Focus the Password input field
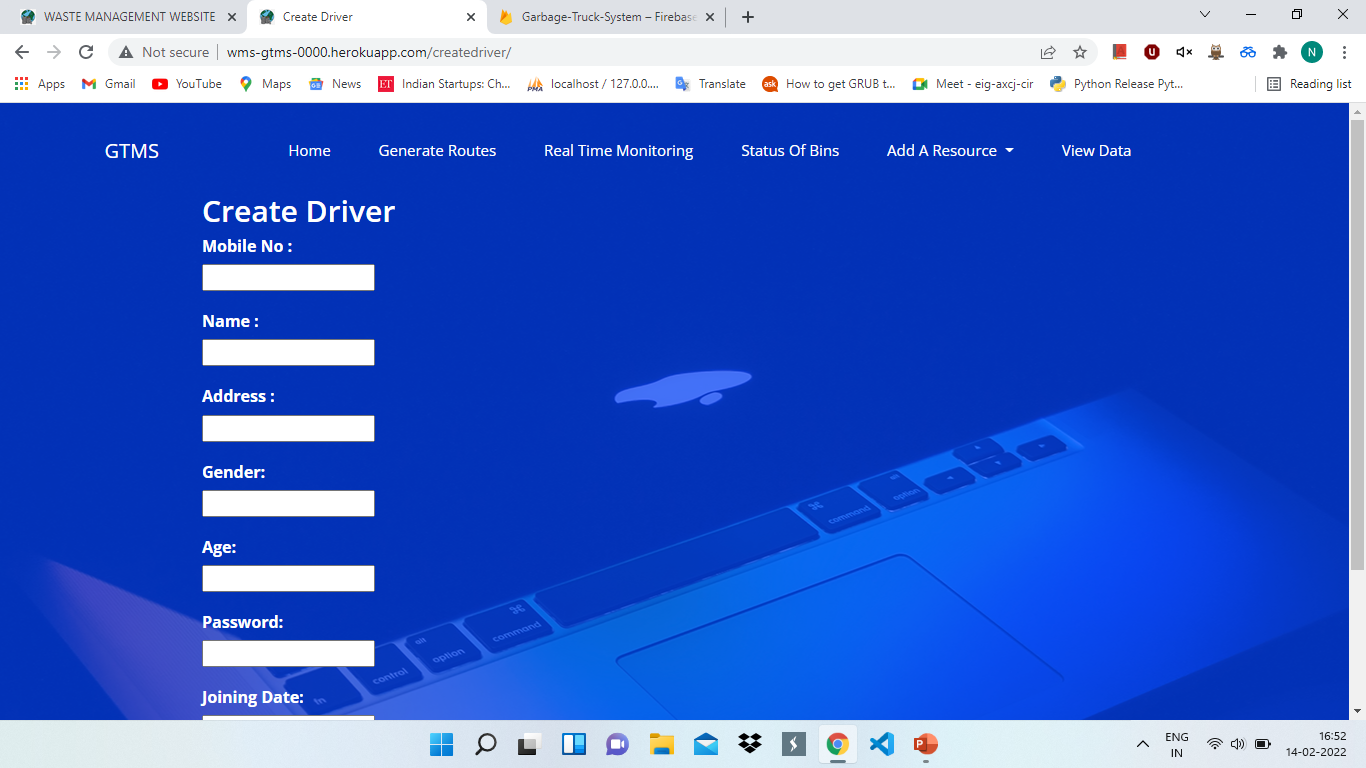 coord(288,654)
